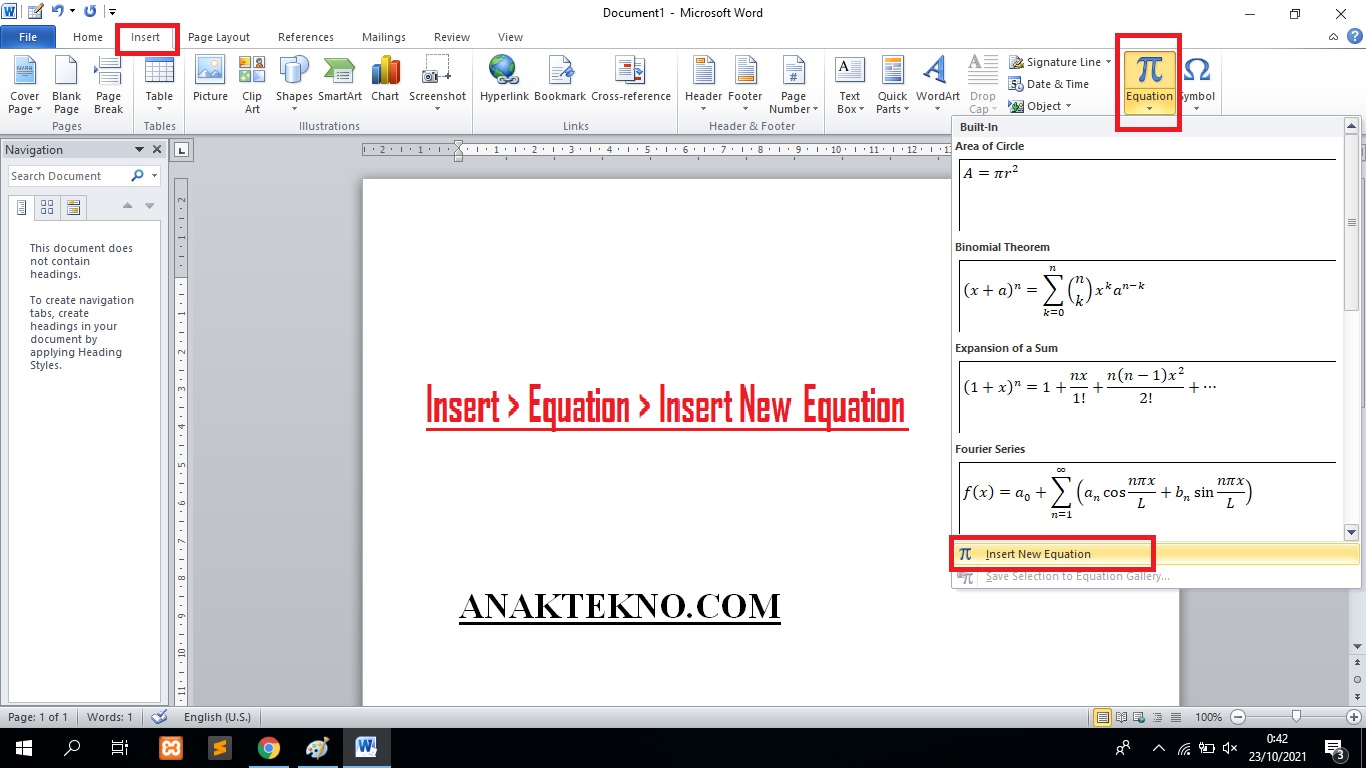Image resolution: width=1366 pixels, height=768 pixels.
Task: Select Expansion of a Sum equation
Action: tap(1145, 396)
